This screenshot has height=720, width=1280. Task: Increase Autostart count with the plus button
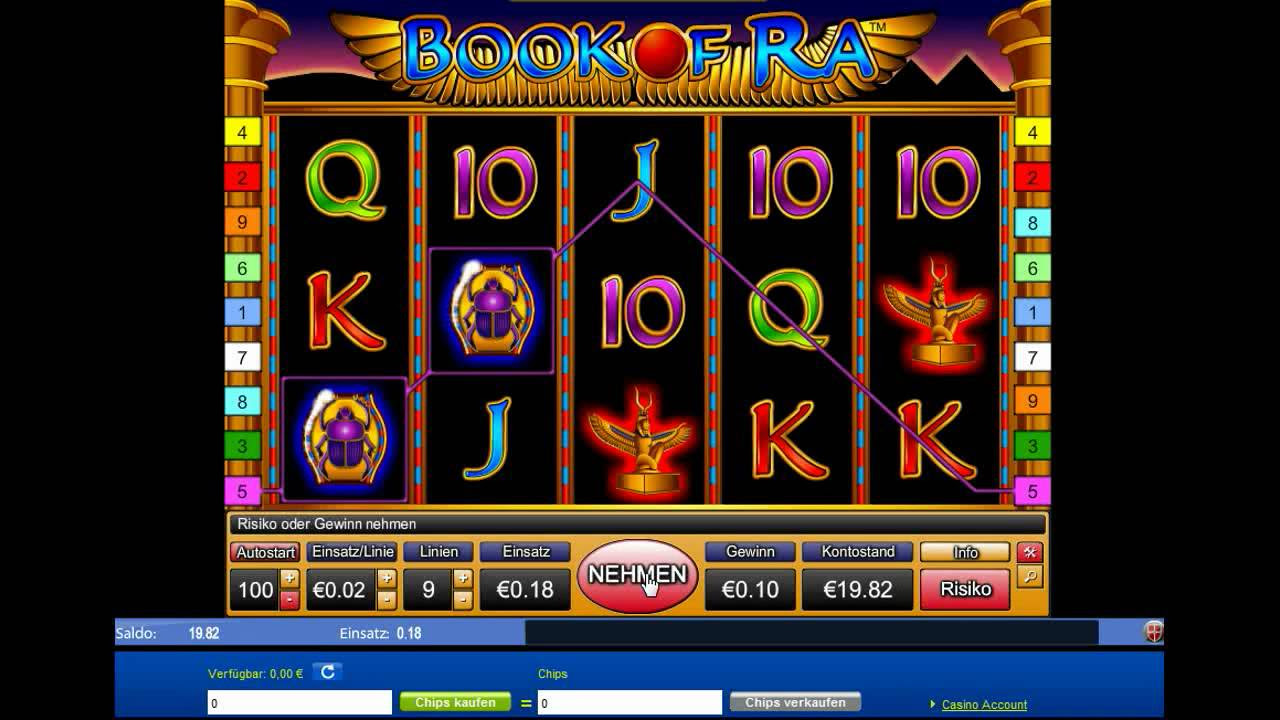click(289, 578)
